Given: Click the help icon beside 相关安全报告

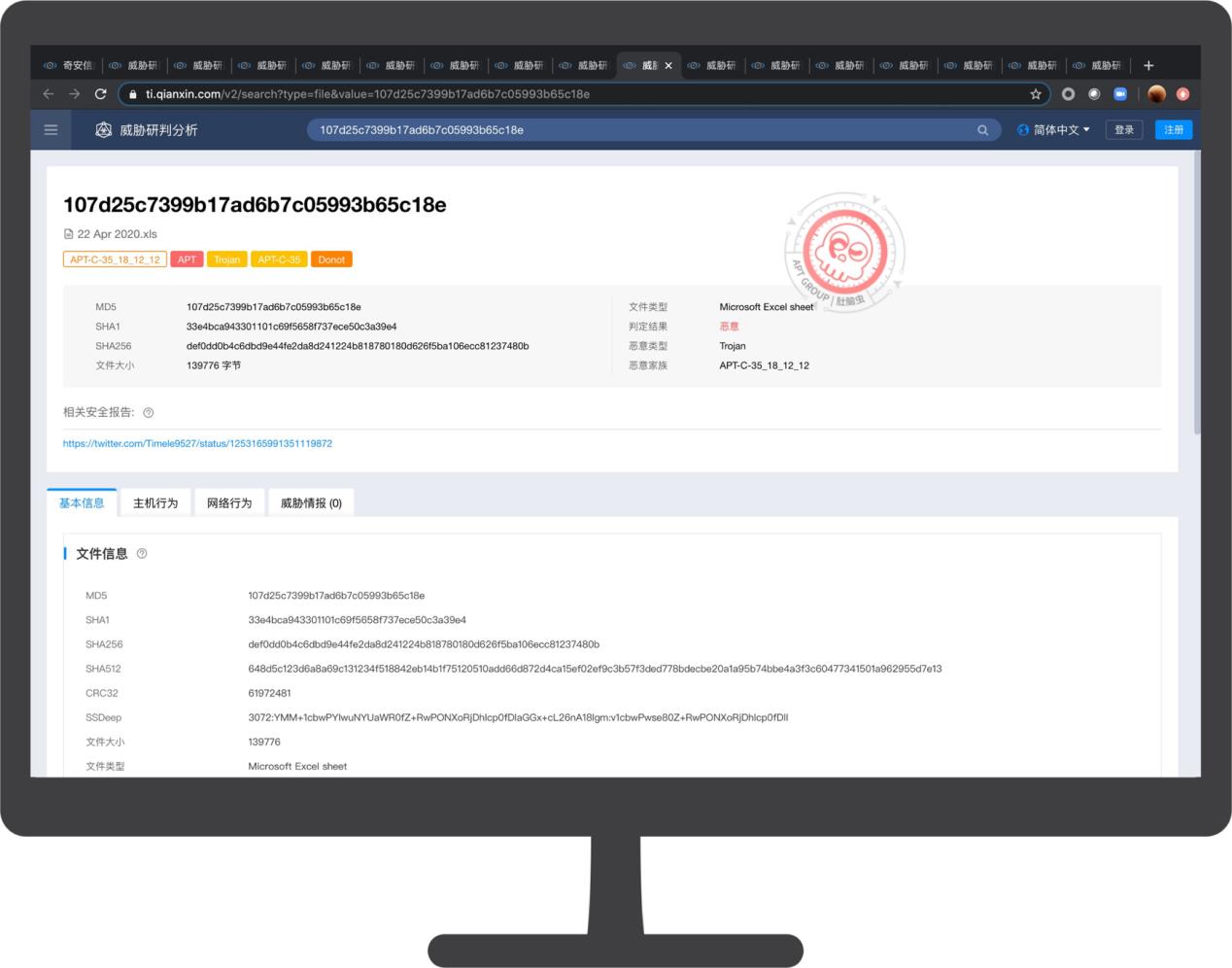Looking at the screenshot, I should coord(149,413).
